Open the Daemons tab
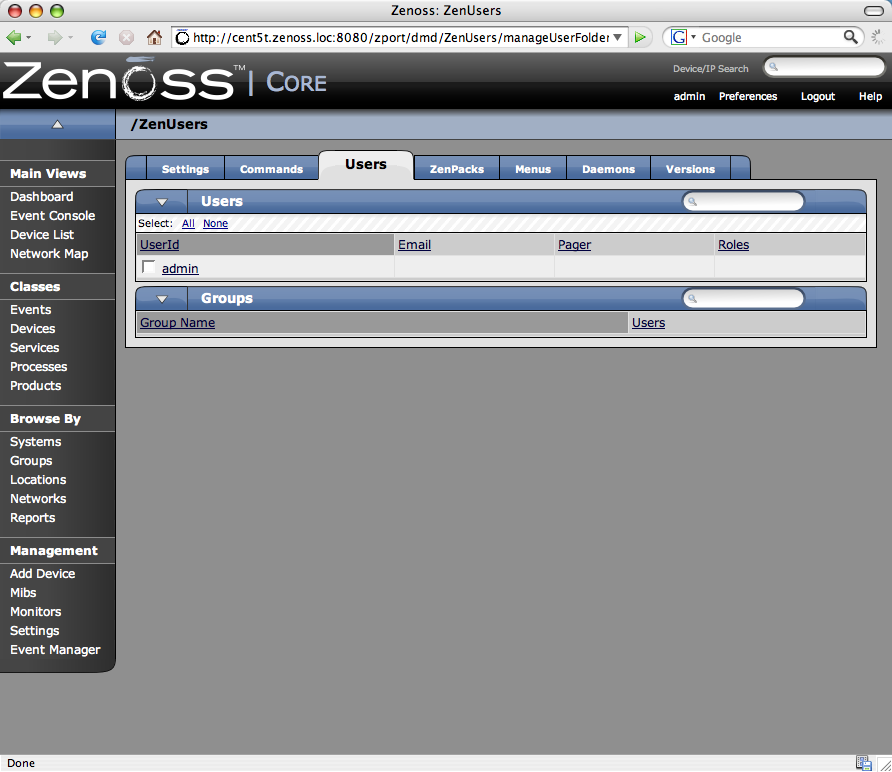The height and width of the screenshot is (772, 892). click(x=608, y=169)
